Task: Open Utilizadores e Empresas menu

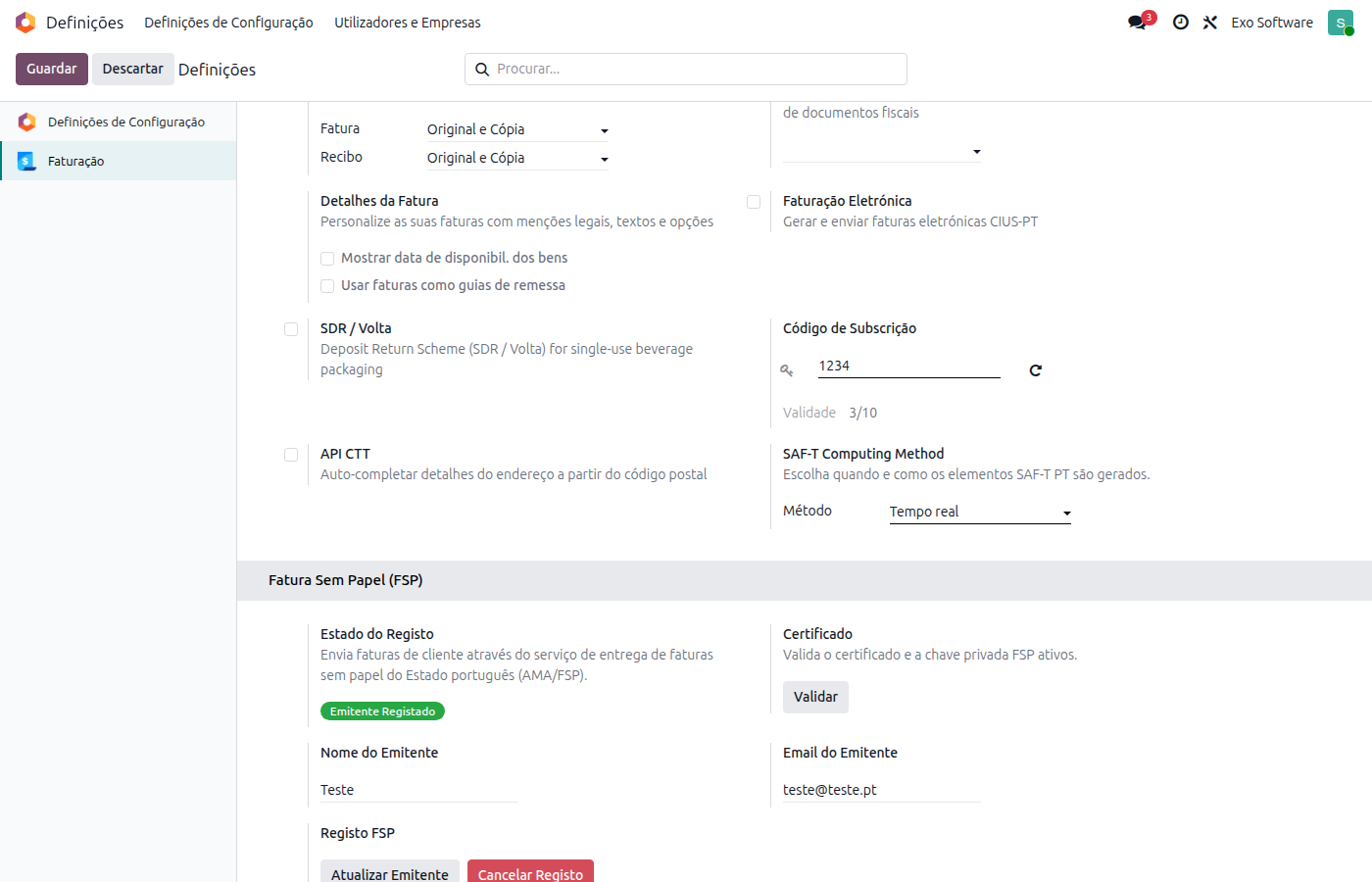Action: [408, 23]
